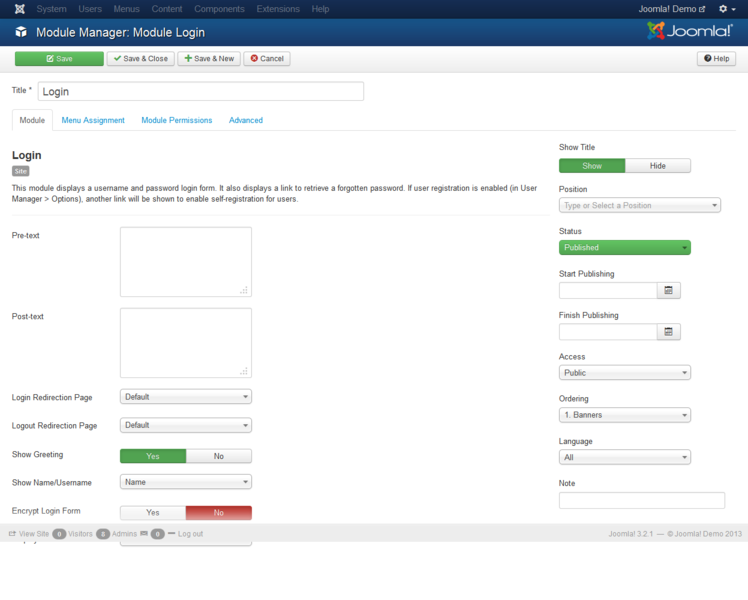Click into the Post-text textarea
Screen dimensions: 748x600
(186, 343)
